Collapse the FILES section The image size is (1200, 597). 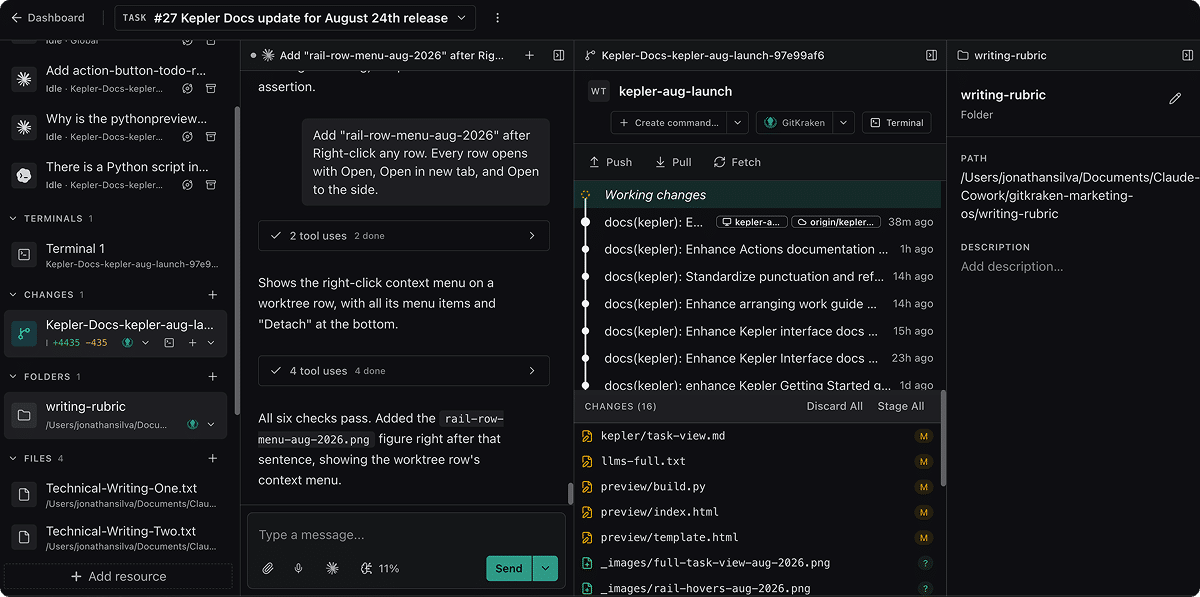click(13, 459)
